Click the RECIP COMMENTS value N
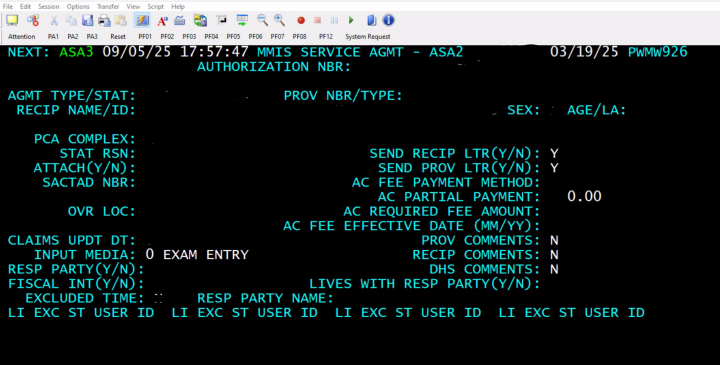This screenshot has height=365, width=720. tap(554, 255)
